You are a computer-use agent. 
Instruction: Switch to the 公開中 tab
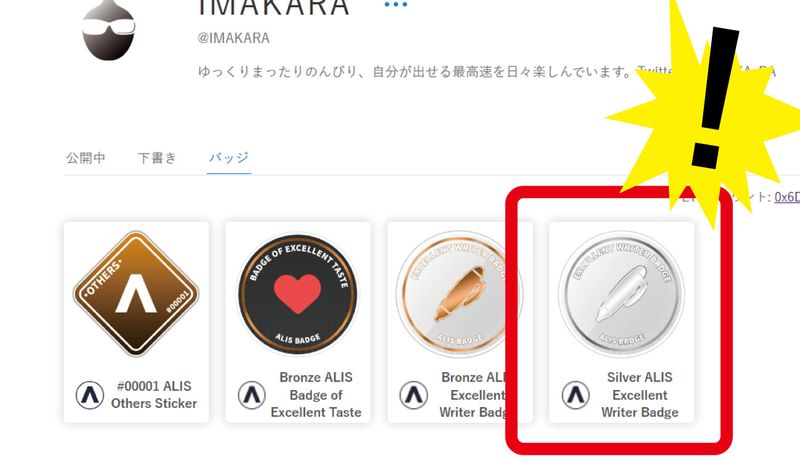point(86,158)
